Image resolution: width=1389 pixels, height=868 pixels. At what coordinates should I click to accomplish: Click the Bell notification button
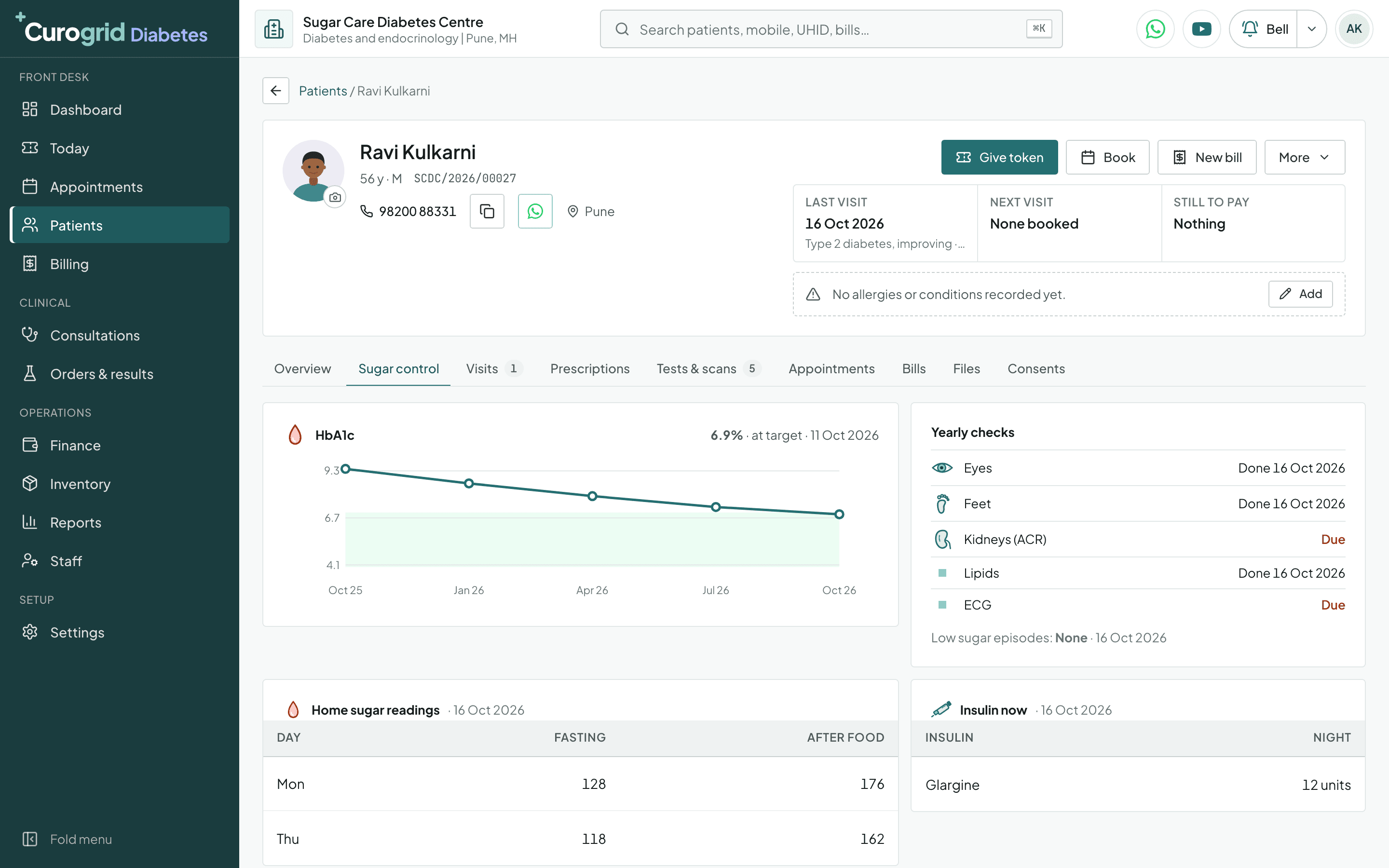(1263, 29)
